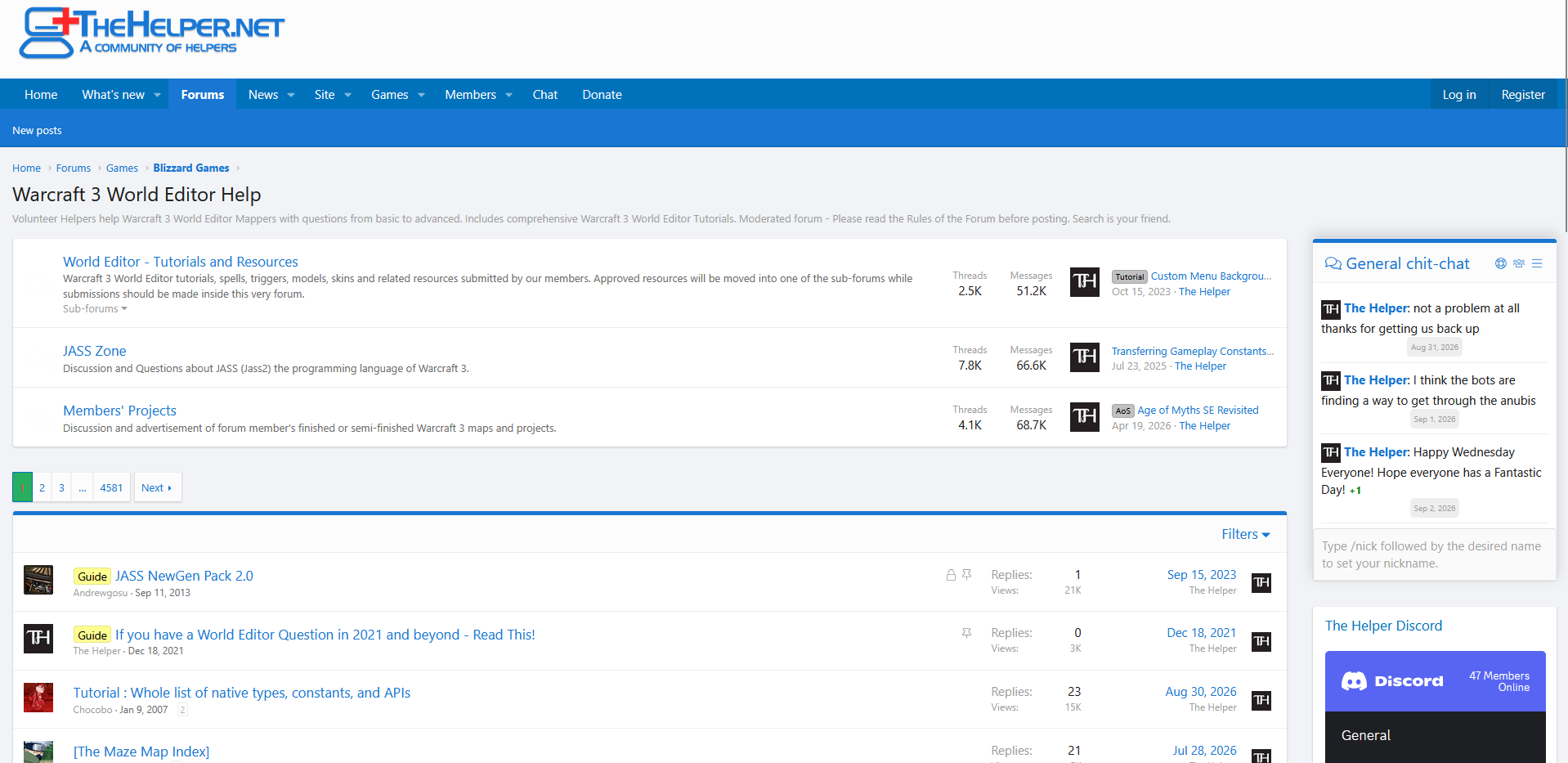The width and height of the screenshot is (1568, 763).
Task: Click avatar on 'Happy Wednesday' chat message
Action: click(1331, 453)
